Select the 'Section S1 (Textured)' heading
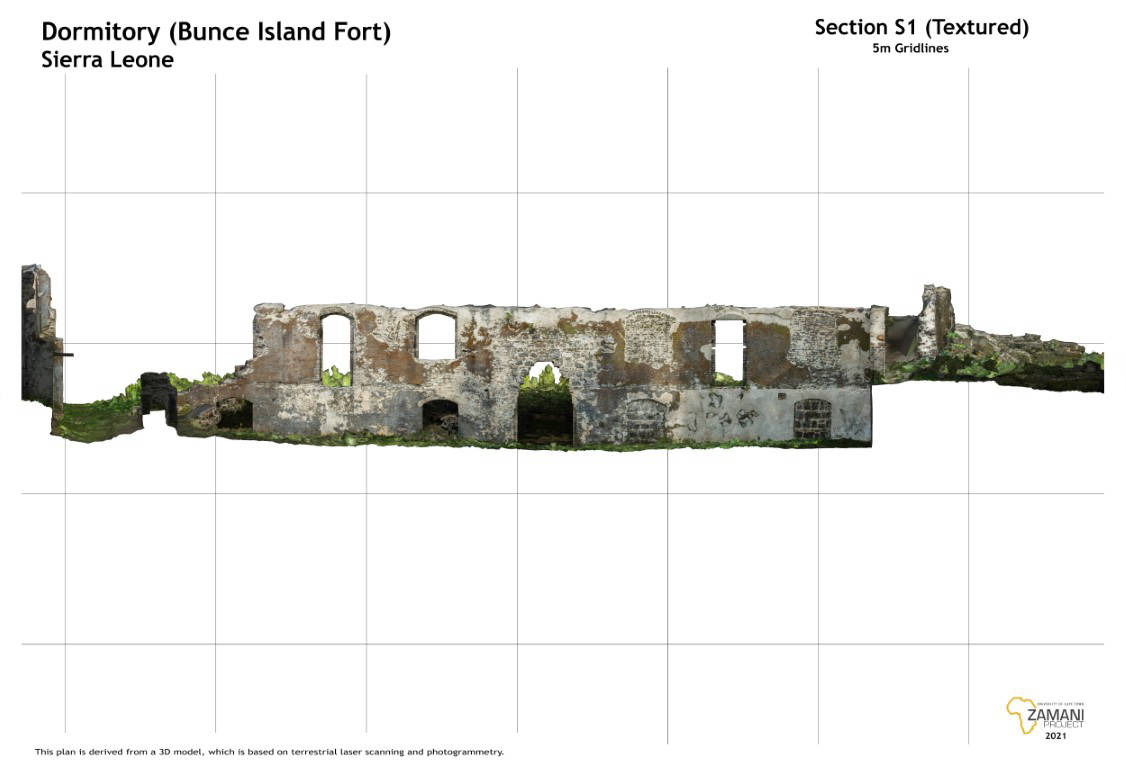 [921, 27]
